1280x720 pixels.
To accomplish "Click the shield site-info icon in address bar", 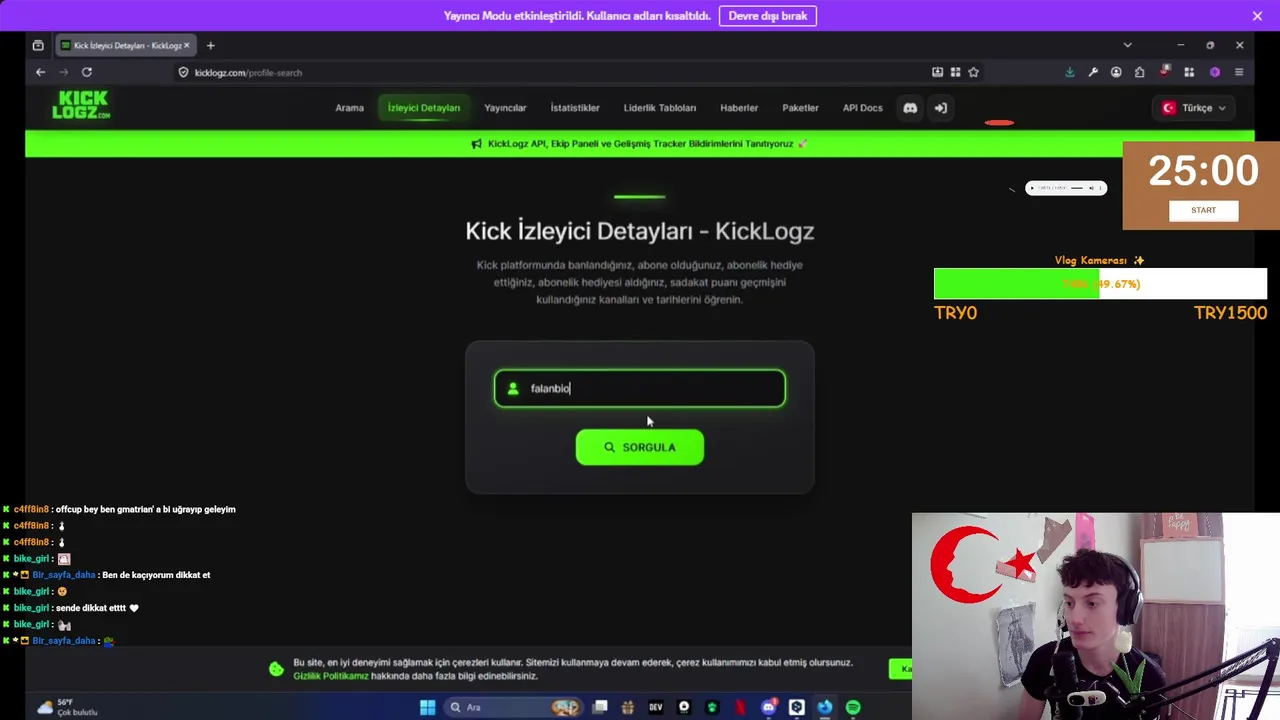I will click(183, 72).
